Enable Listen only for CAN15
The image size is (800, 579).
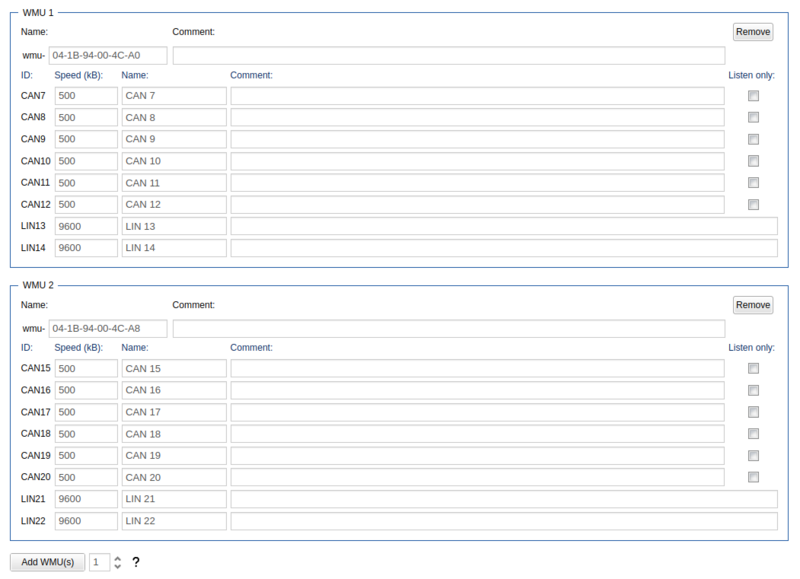(753, 368)
